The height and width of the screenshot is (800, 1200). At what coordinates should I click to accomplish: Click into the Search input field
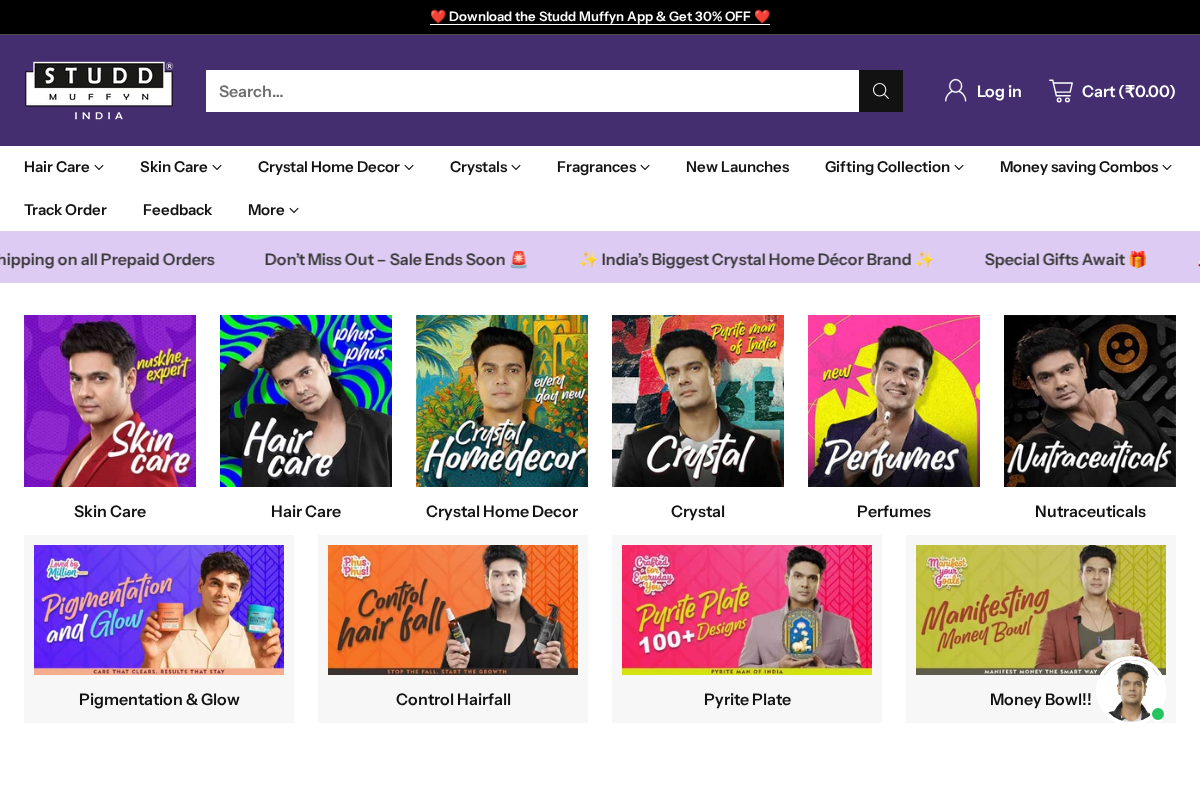pyautogui.click(x=532, y=91)
